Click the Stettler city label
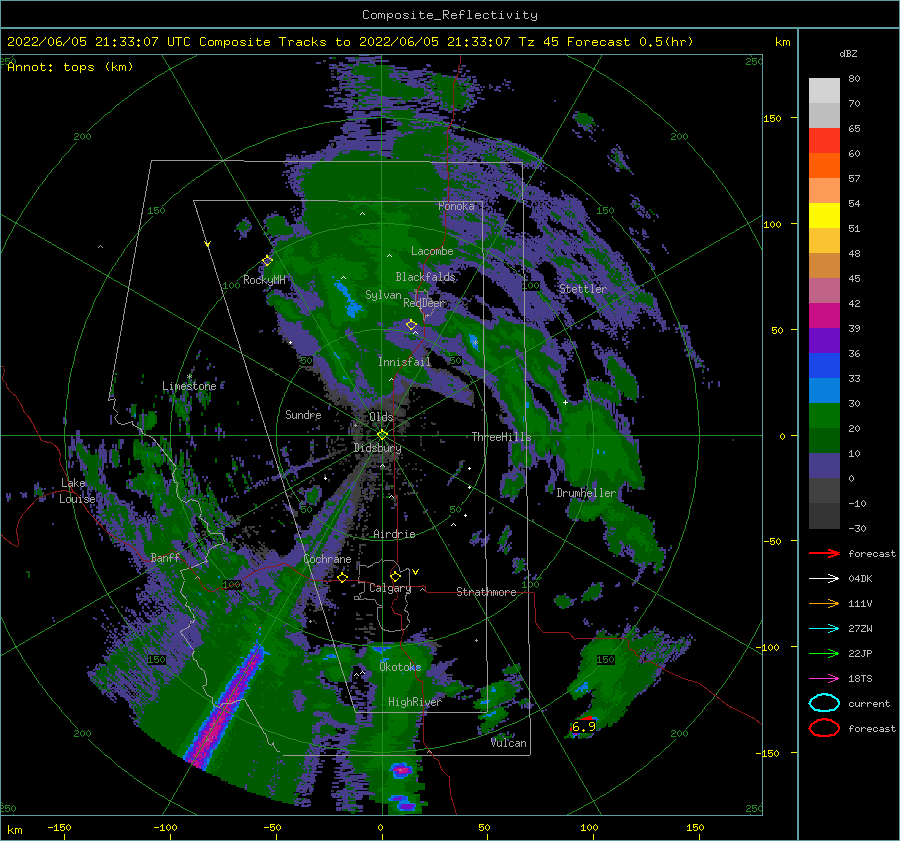 tap(583, 289)
